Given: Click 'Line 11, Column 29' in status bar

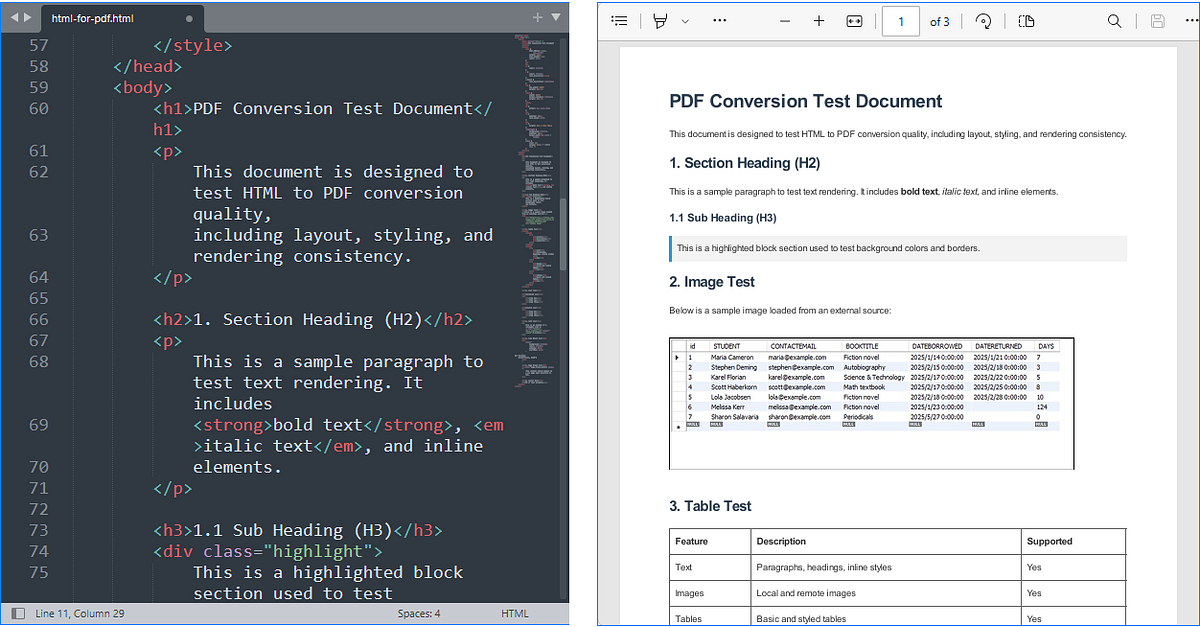Looking at the screenshot, I should [x=80, y=613].
